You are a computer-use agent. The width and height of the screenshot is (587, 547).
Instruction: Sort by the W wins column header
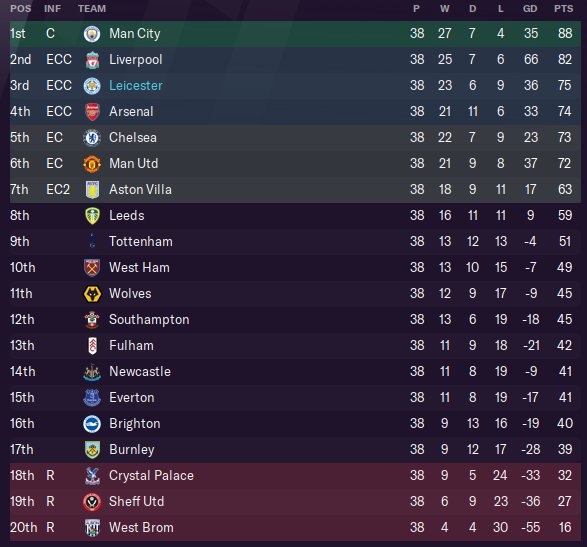(x=444, y=9)
